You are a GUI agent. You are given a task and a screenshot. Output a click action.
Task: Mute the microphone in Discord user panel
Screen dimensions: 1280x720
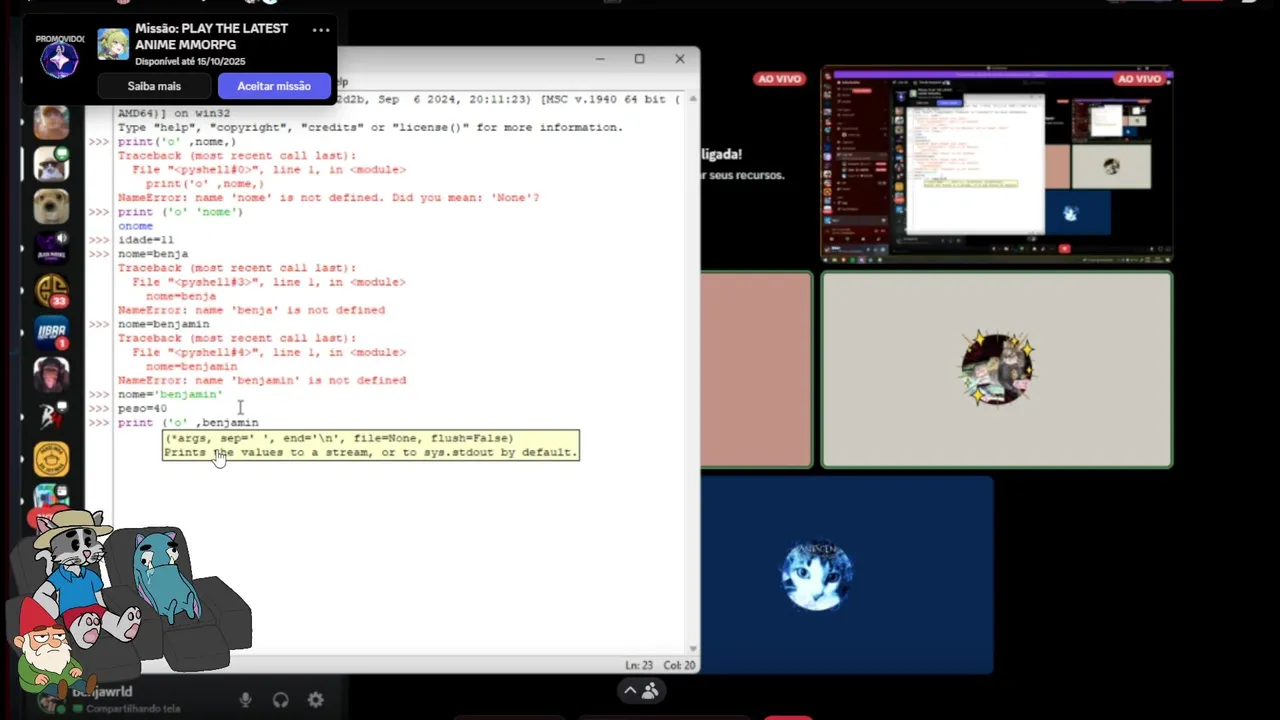point(245,700)
